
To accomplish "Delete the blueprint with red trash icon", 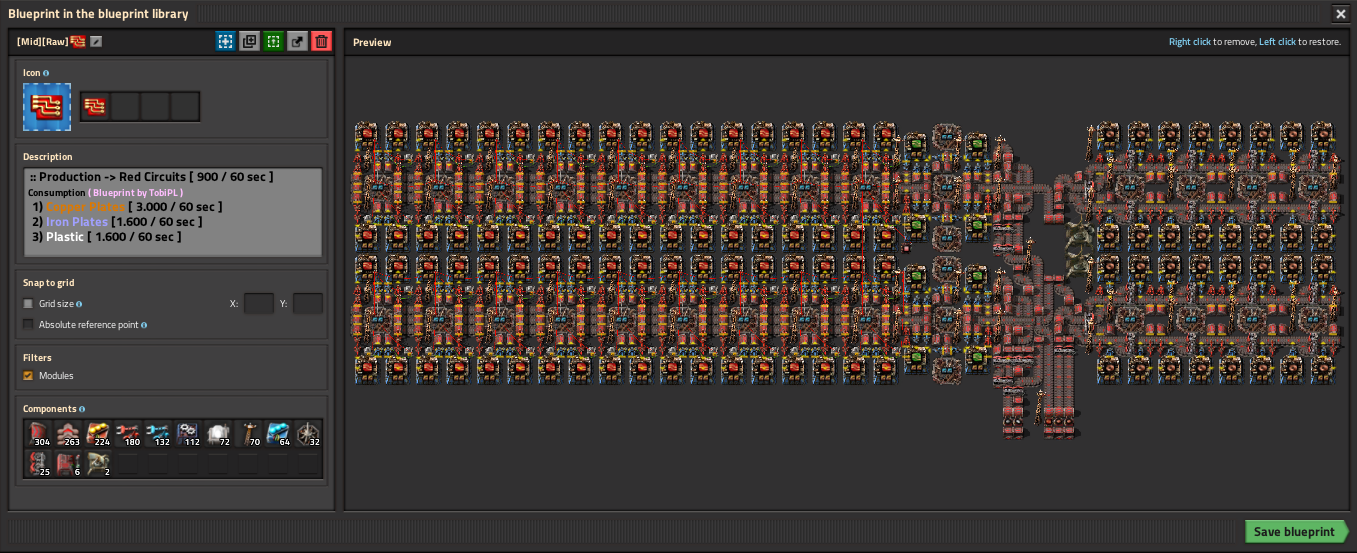I will tap(321, 41).
